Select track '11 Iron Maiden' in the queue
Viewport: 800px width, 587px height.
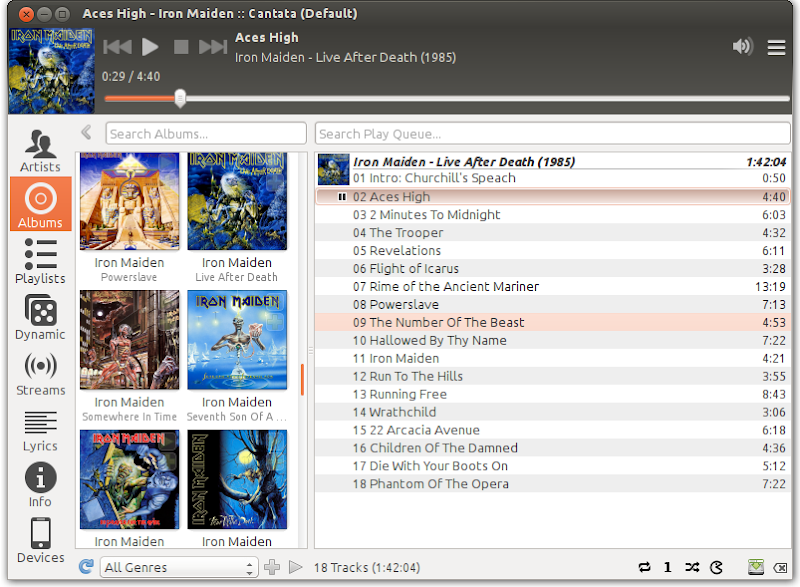tap(553, 359)
